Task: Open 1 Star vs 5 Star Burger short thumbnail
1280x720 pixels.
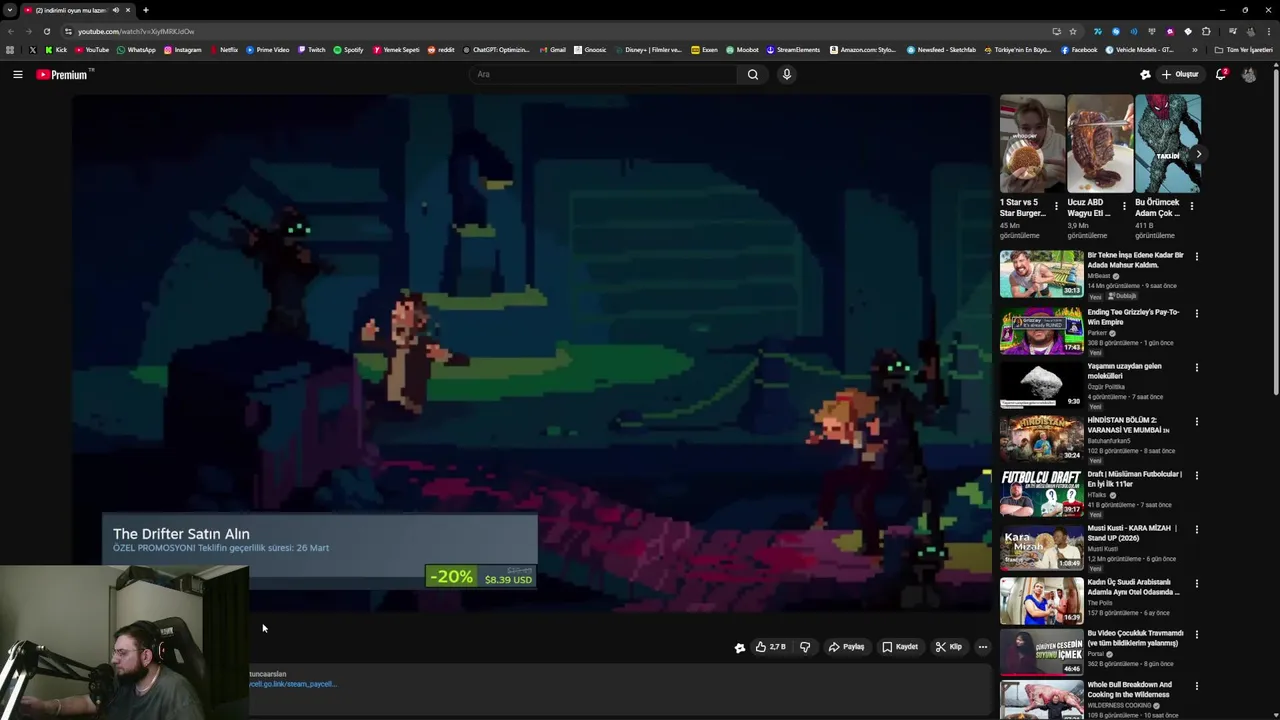Action: tap(1032, 144)
